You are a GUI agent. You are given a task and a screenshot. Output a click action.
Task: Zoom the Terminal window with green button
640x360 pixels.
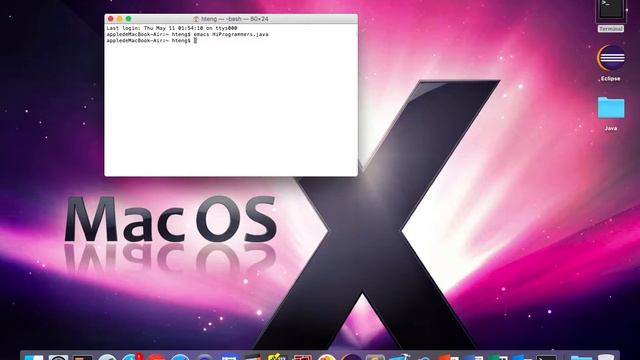point(129,19)
